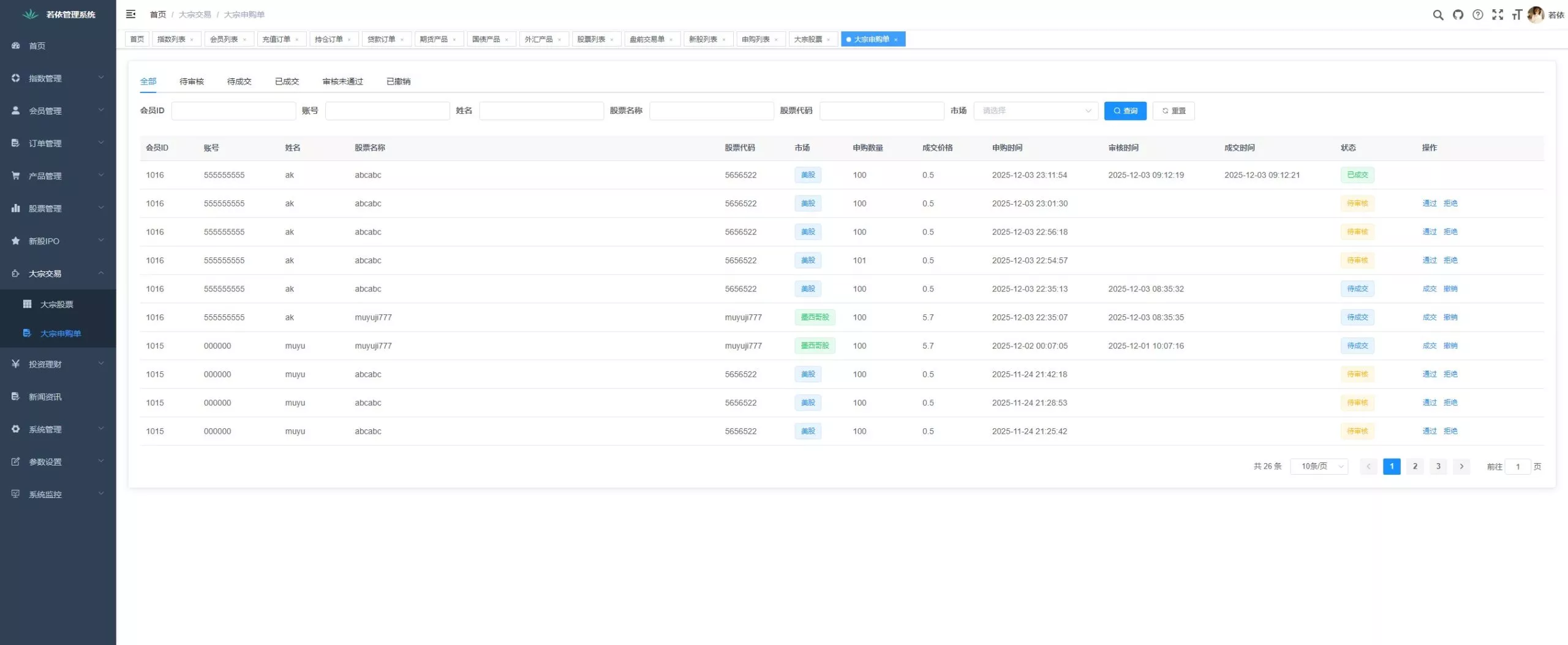Open 大宗股票 in the sidebar submenu

pos(56,304)
